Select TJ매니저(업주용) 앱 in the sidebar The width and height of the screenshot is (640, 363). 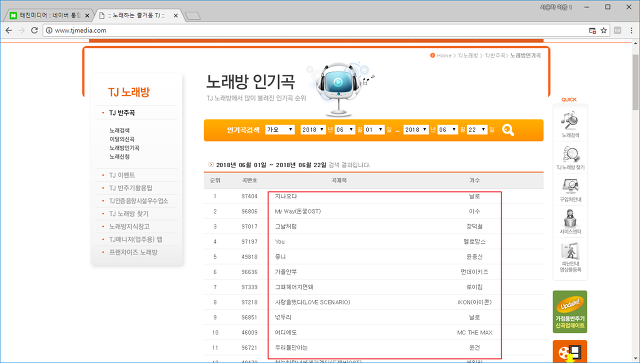click(136, 239)
